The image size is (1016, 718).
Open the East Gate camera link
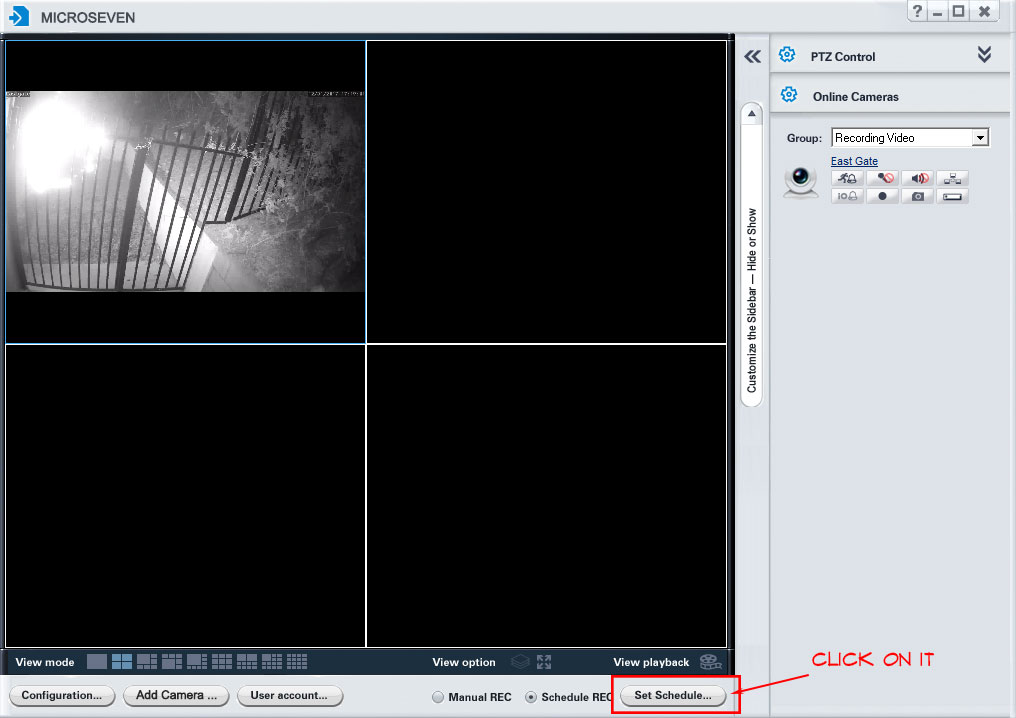click(x=854, y=161)
